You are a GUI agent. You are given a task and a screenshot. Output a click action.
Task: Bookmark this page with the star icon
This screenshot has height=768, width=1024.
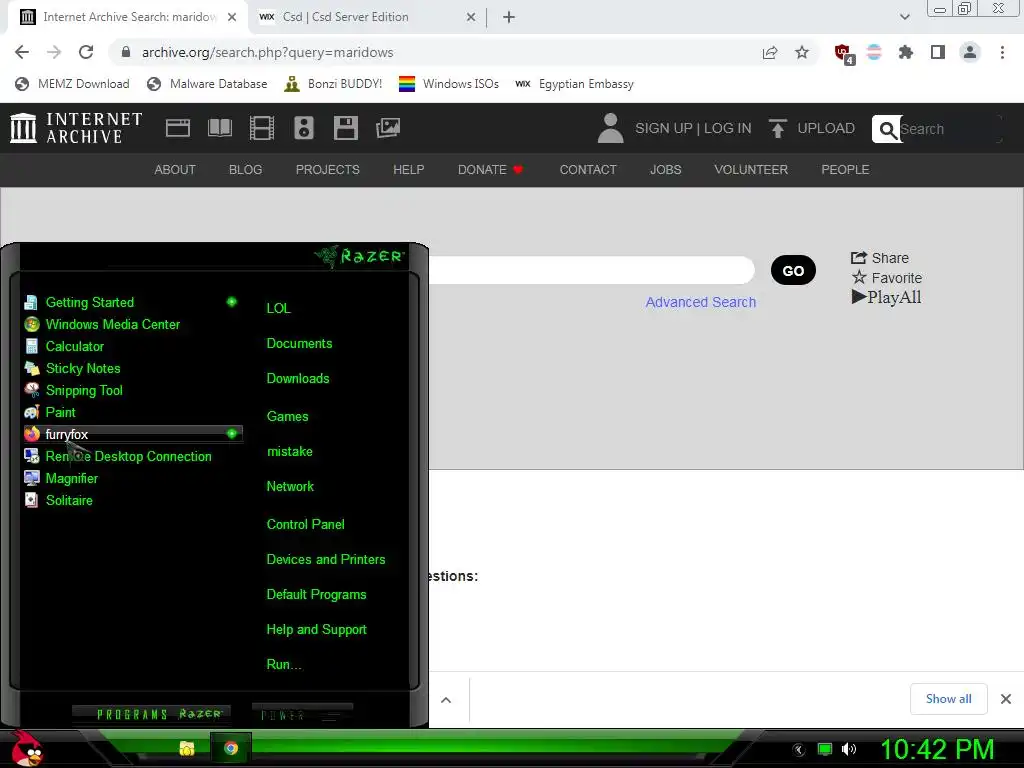pyautogui.click(x=802, y=52)
